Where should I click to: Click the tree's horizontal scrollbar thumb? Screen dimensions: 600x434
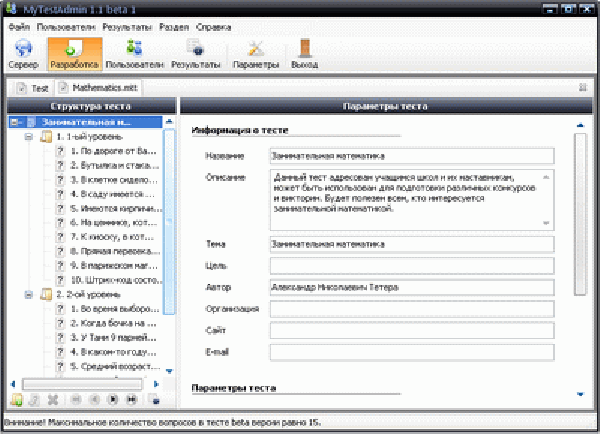pos(82,384)
